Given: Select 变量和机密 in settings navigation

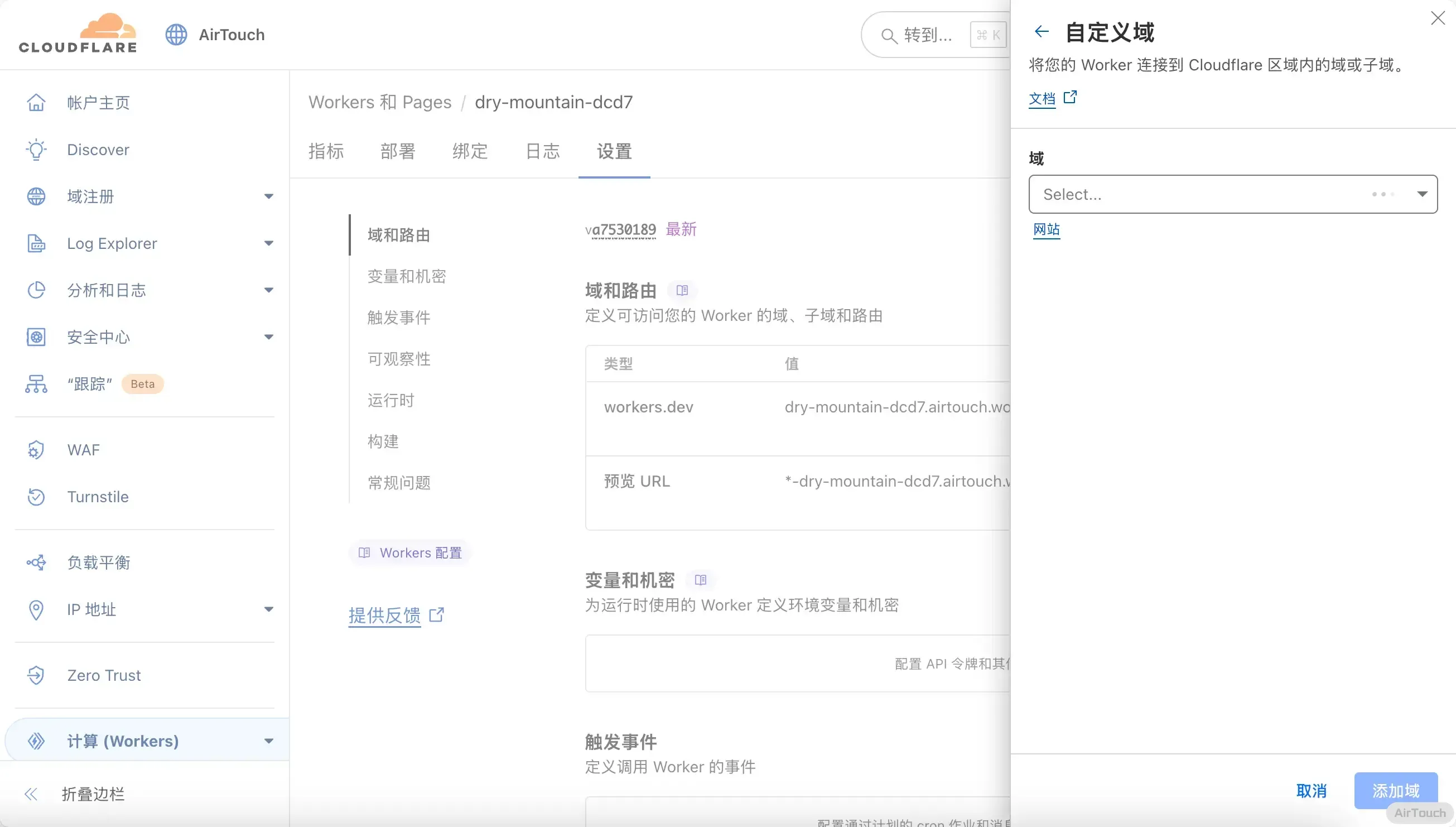Looking at the screenshot, I should point(407,277).
